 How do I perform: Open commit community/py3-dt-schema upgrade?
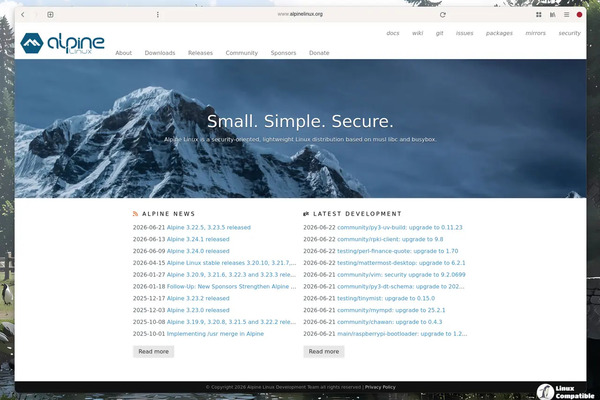click(400, 287)
